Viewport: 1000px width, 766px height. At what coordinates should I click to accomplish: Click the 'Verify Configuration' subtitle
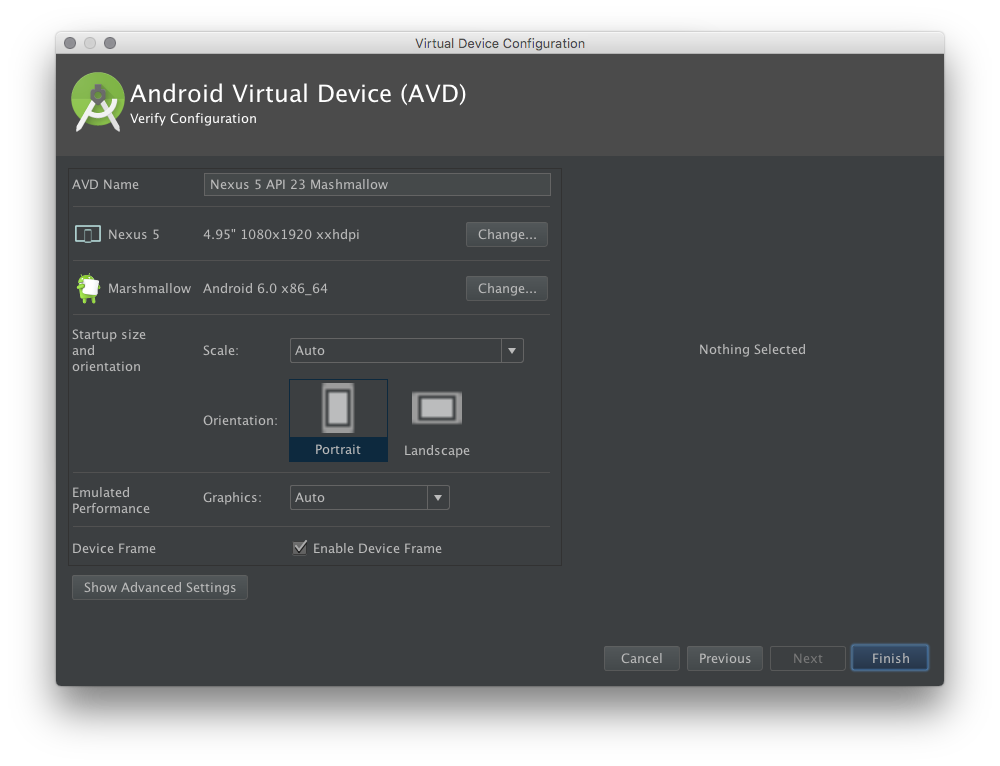(193, 119)
